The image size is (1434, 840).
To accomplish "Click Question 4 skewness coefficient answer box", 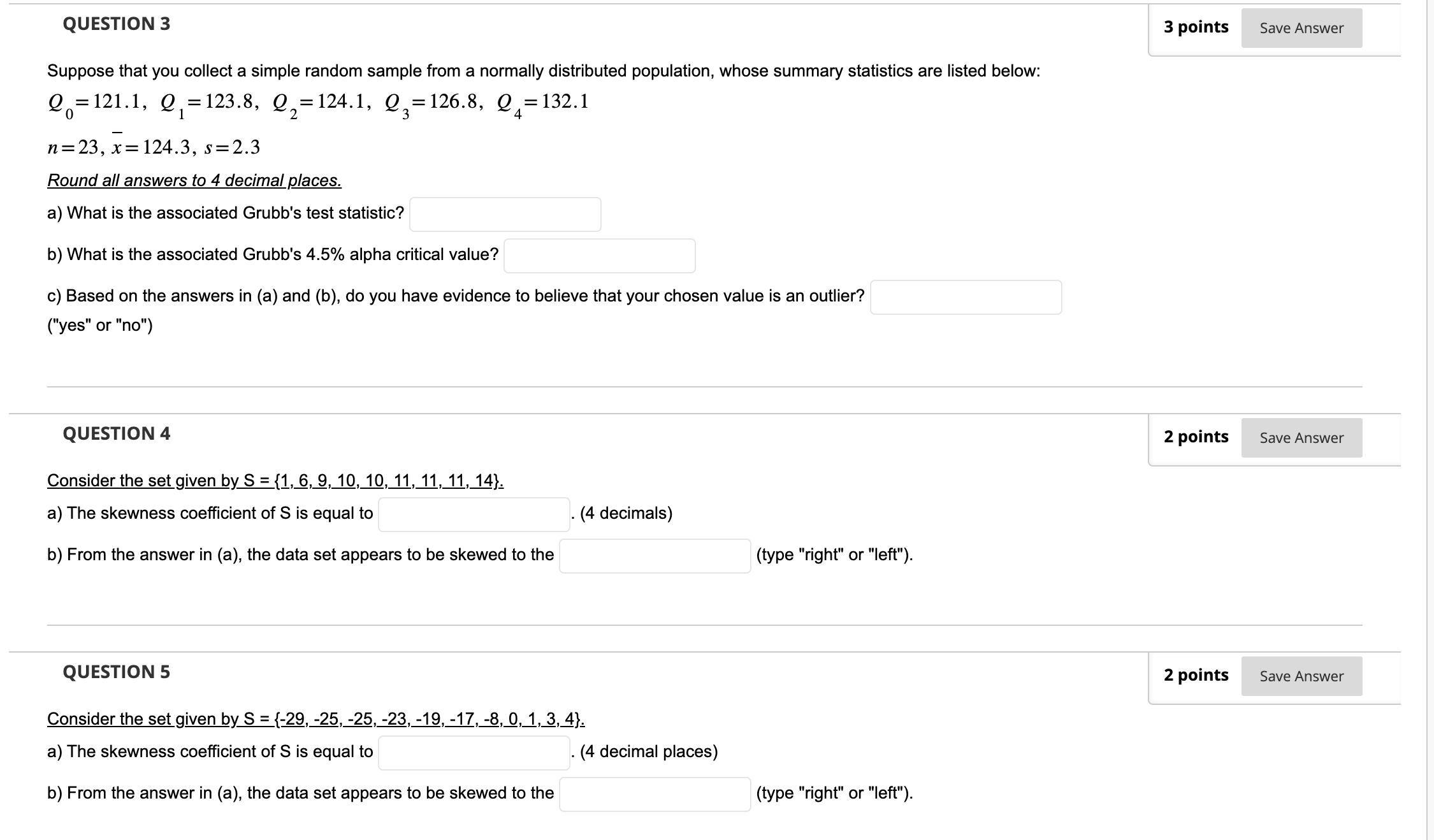I will [x=473, y=513].
